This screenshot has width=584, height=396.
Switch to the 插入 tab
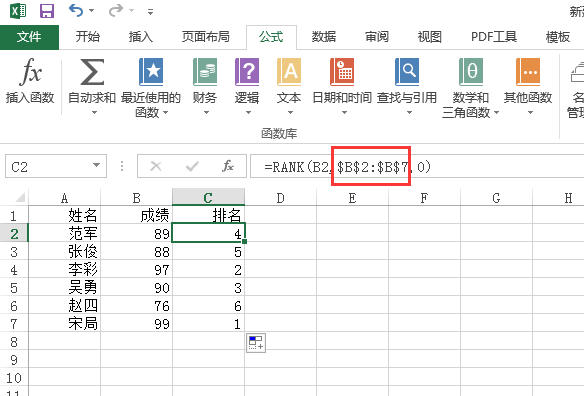[141, 37]
